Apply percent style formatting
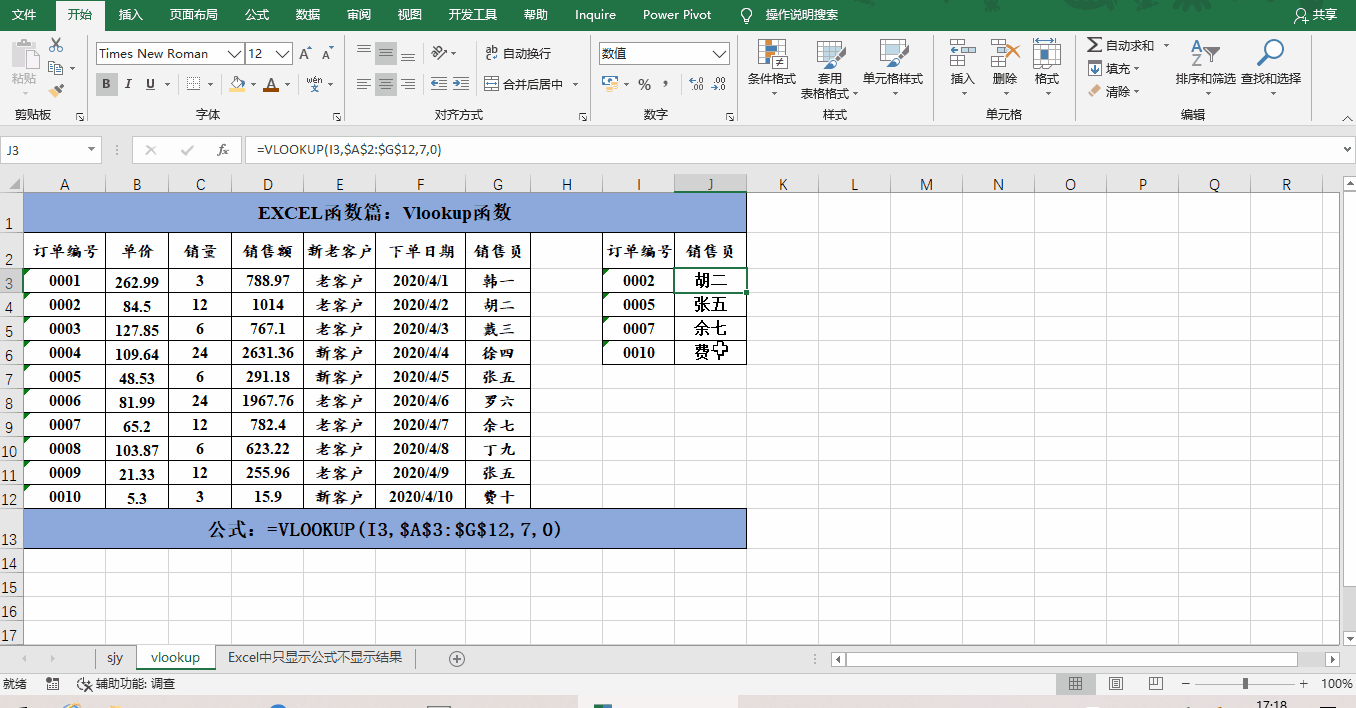Screen dimensions: 1356x708 (644, 84)
